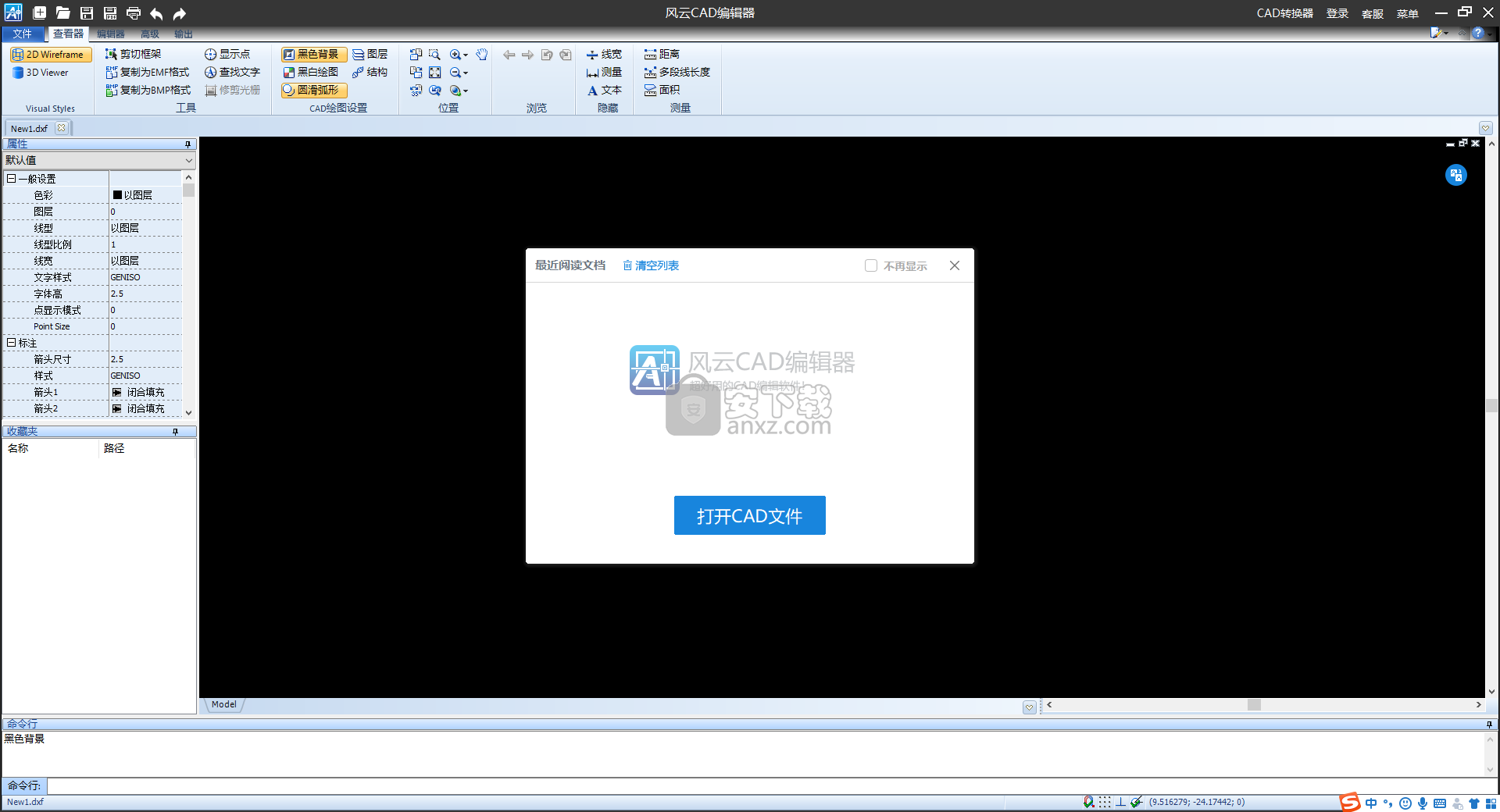Screen dimensions: 1500x812
Task: Select the Model layout tab
Action: click(223, 704)
